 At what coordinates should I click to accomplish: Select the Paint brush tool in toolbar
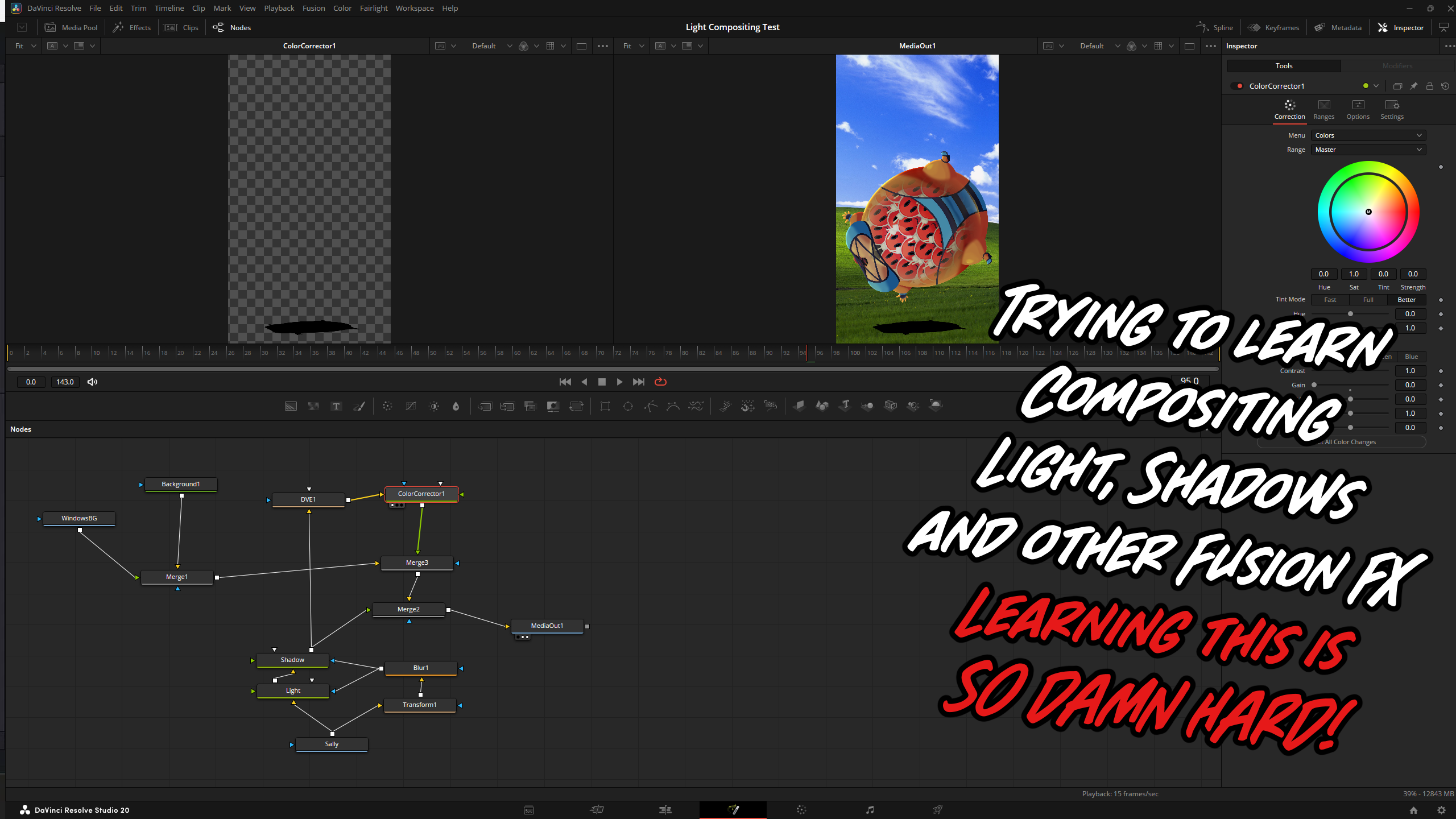click(x=359, y=406)
